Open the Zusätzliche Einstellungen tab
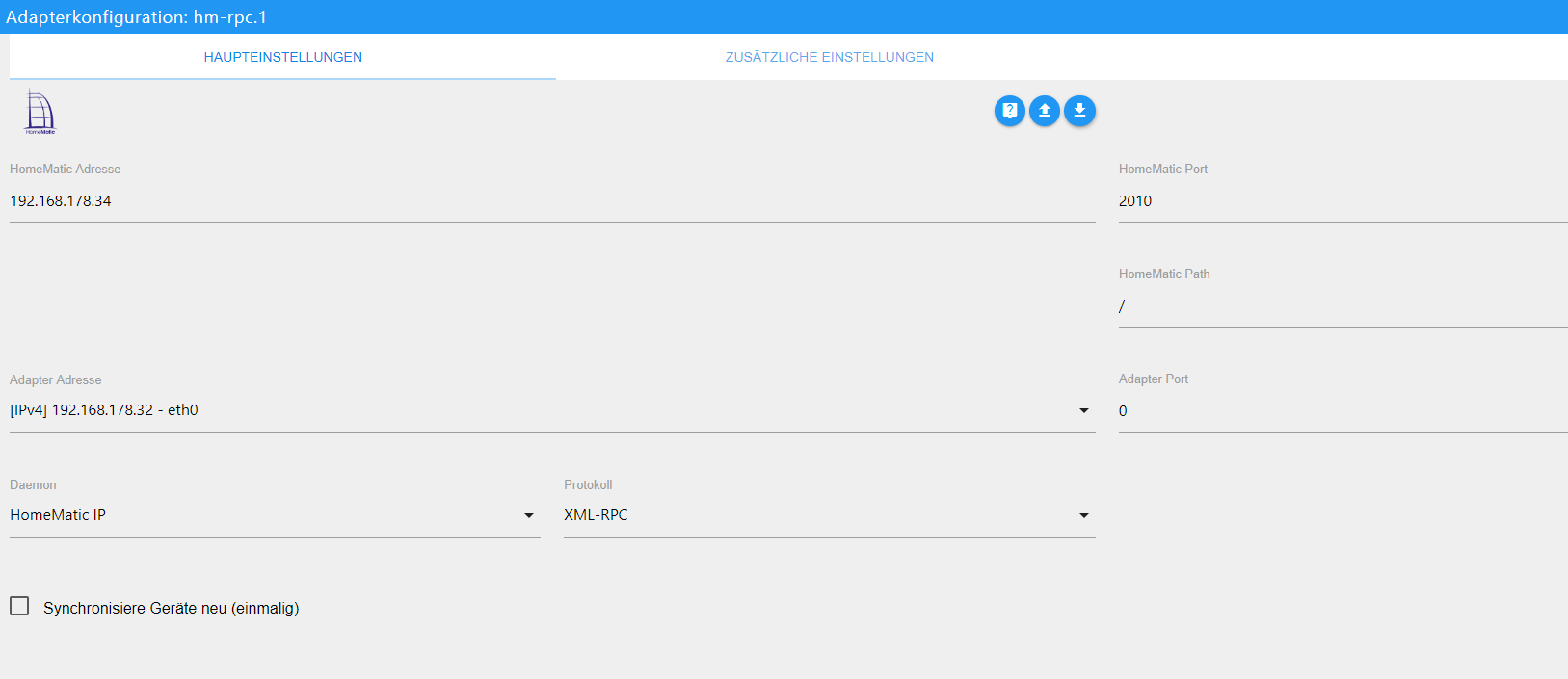The width and height of the screenshot is (1568, 679). [830, 57]
